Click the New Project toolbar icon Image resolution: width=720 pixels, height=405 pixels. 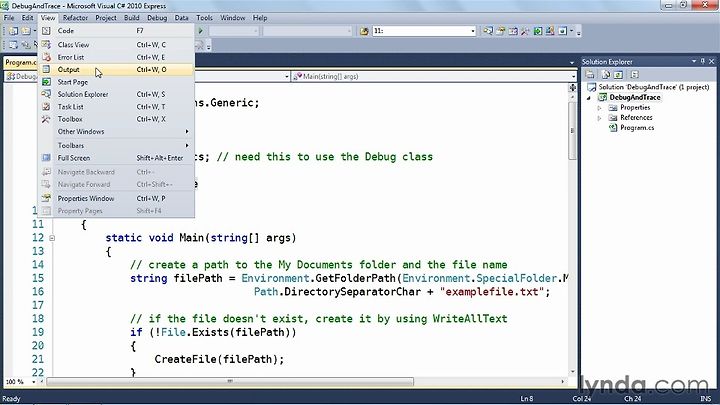coord(13,31)
